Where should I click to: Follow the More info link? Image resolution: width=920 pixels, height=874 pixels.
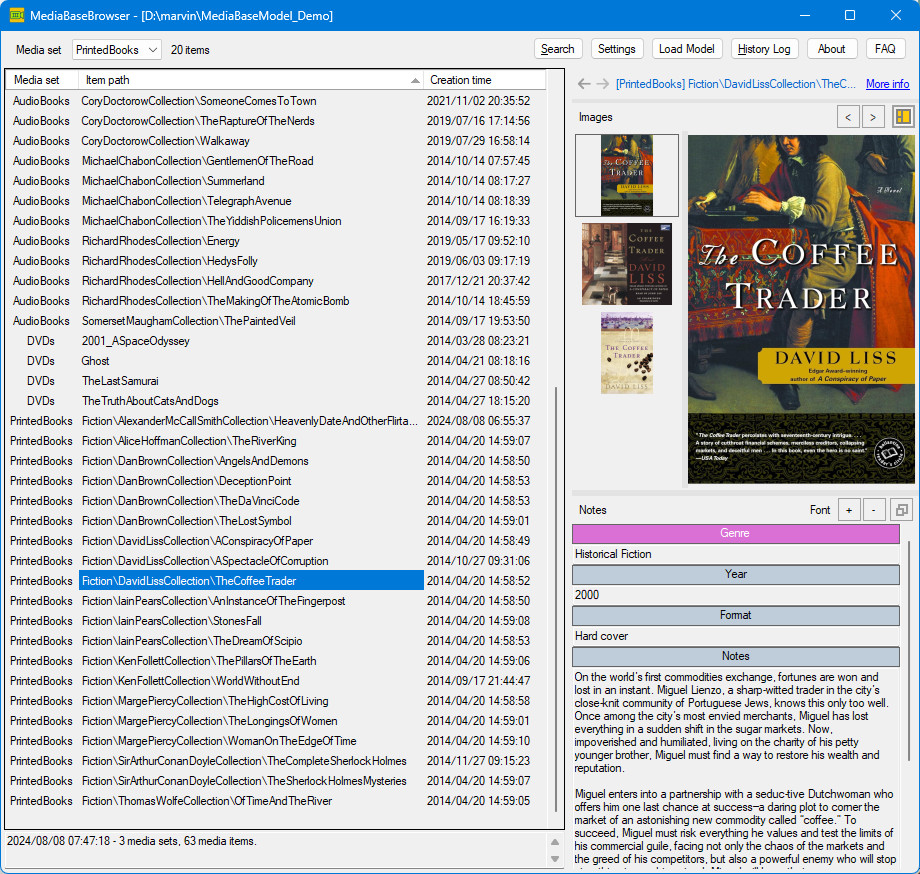coord(887,84)
